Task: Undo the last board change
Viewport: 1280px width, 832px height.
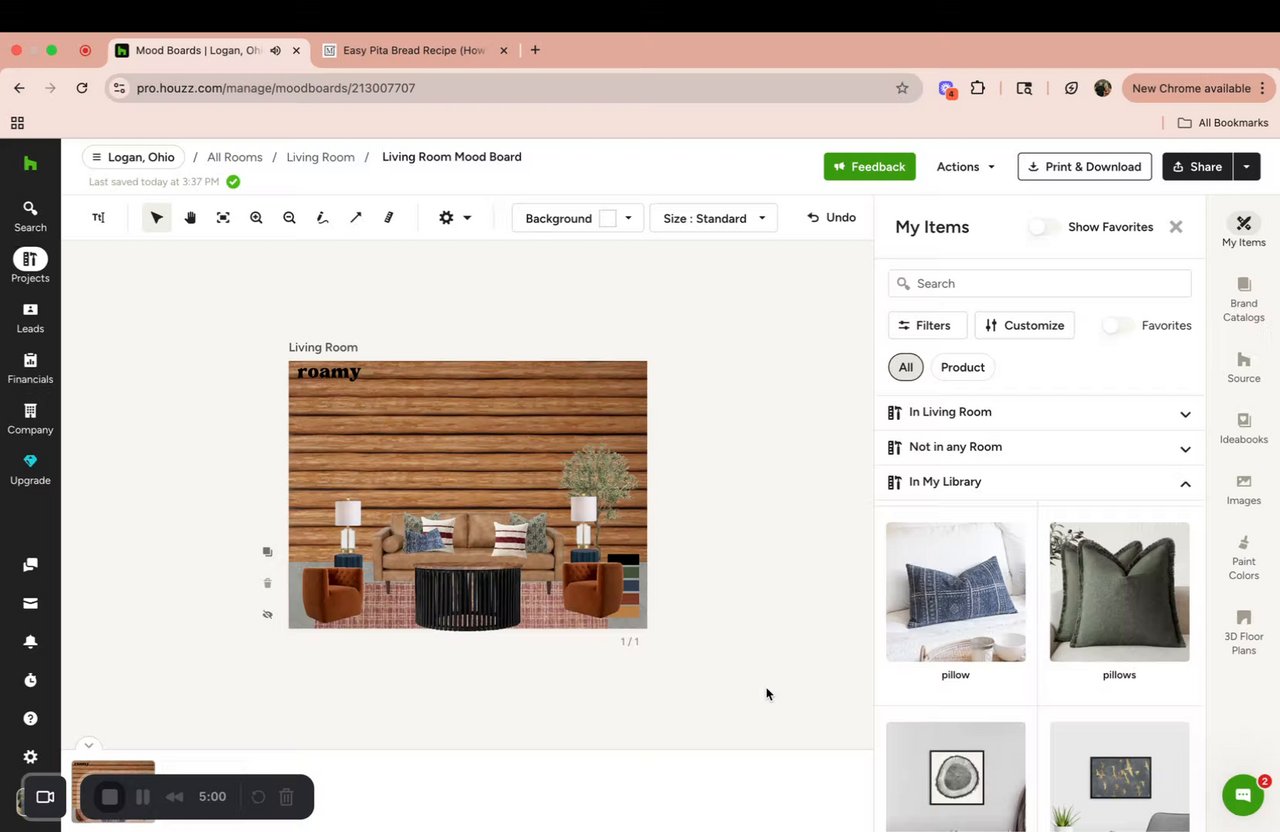Action: 831,217
